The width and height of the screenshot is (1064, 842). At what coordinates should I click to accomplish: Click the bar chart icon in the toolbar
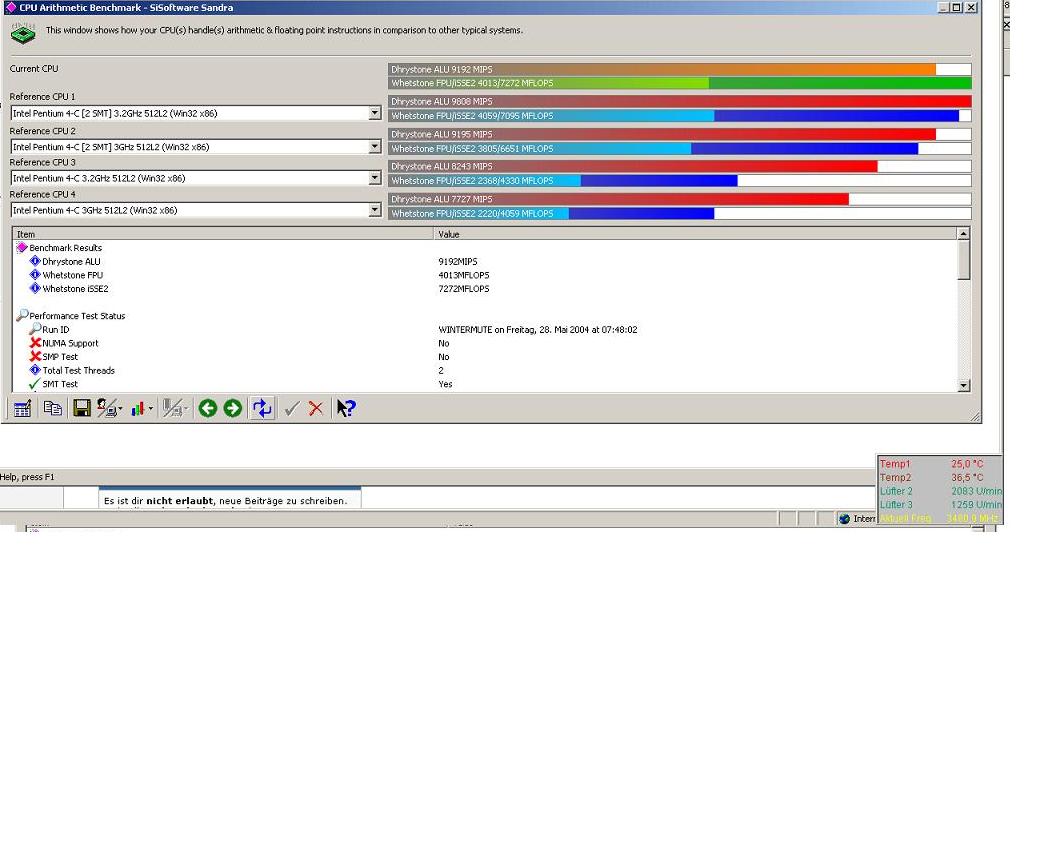point(138,408)
